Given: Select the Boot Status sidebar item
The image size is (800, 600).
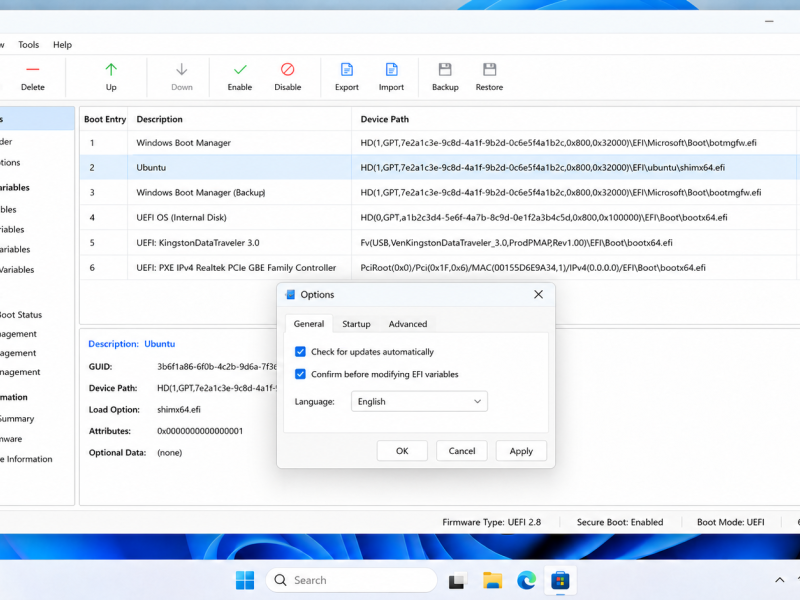Looking at the screenshot, I should click(x=21, y=315).
